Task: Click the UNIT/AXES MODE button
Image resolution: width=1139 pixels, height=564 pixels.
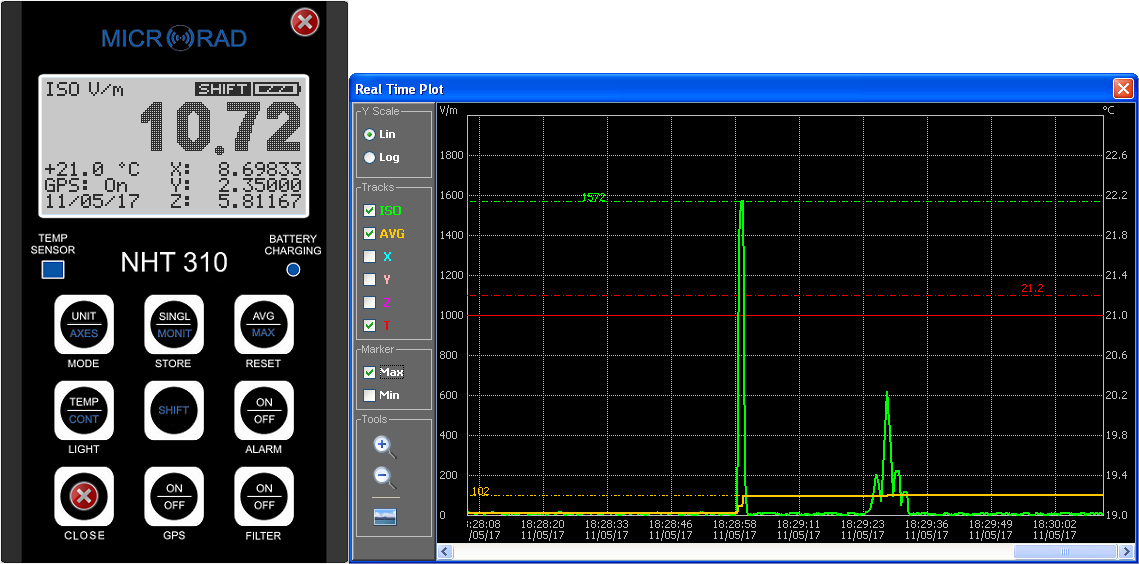Action: click(84, 324)
